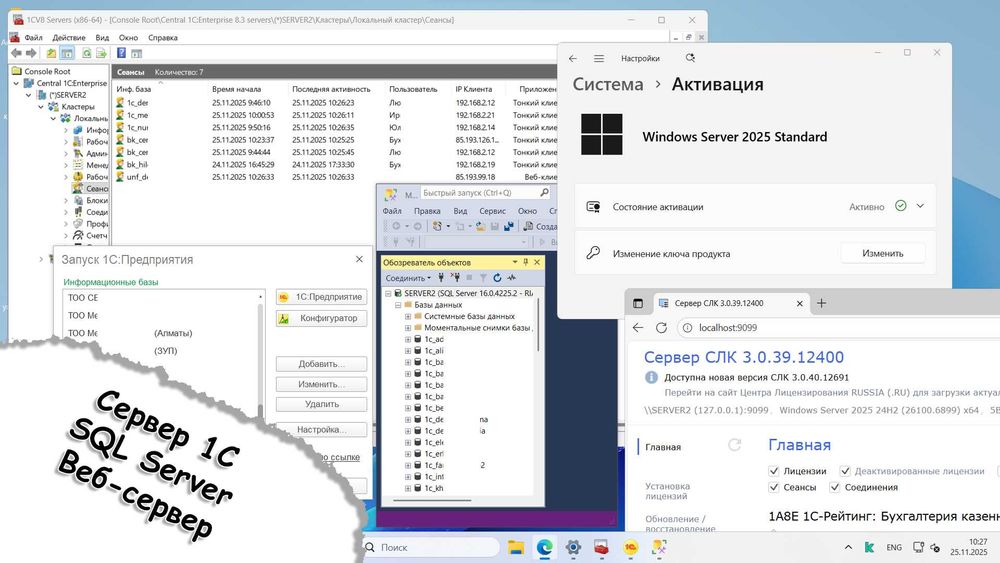Export list icon in console toolbar
The width and height of the screenshot is (1000, 563).
(x=101, y=54)
